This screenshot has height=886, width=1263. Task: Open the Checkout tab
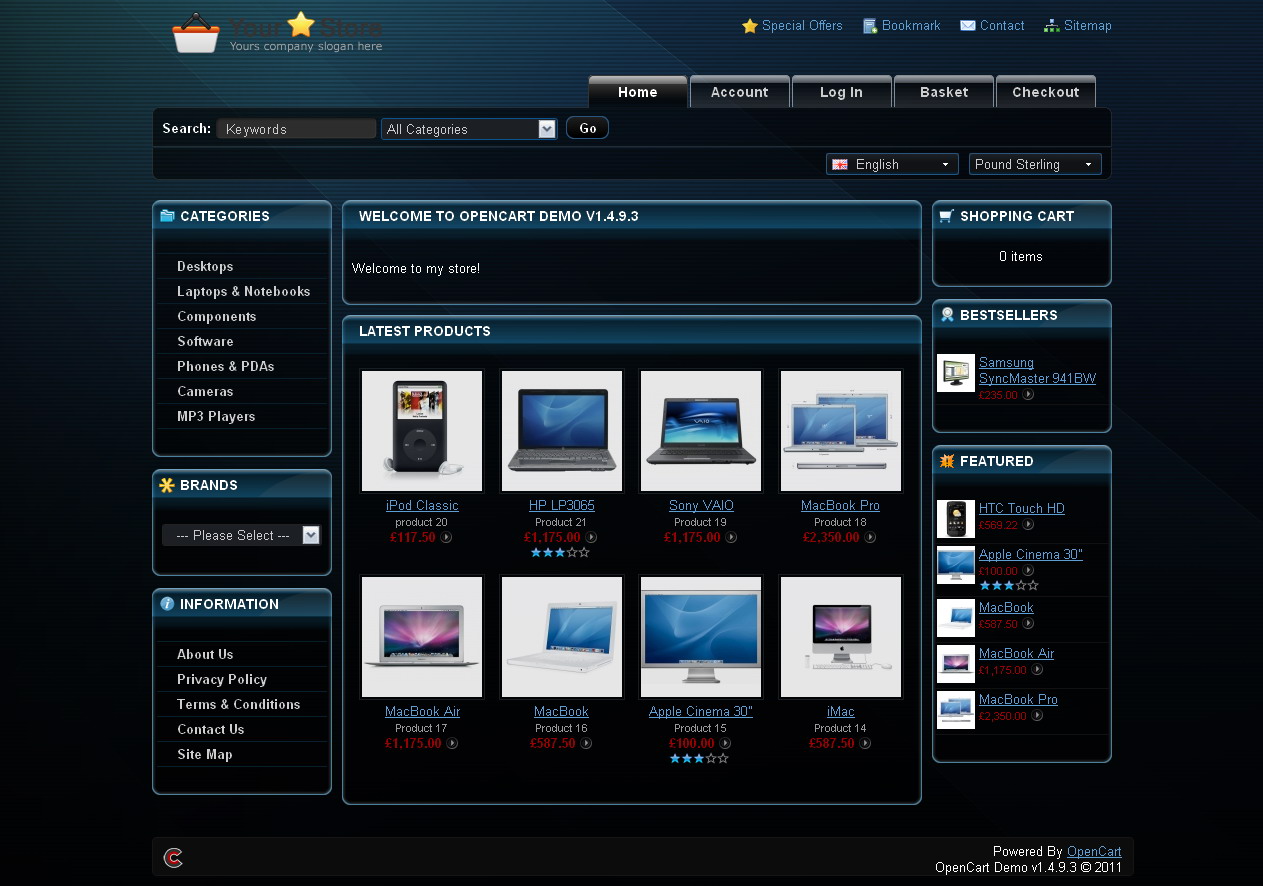(x=1046, y=92)
